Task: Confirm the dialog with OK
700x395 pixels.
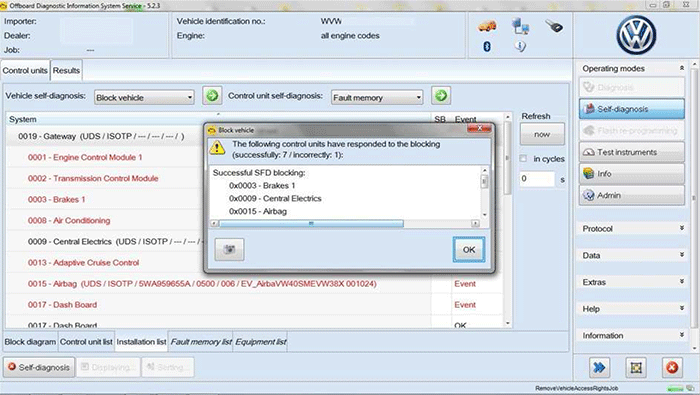Action: pyautogui.click(x=469, y=249)
